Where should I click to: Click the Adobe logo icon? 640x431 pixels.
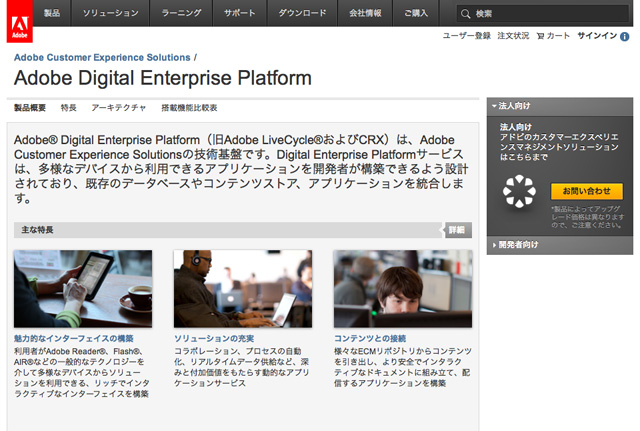point(20,21)
